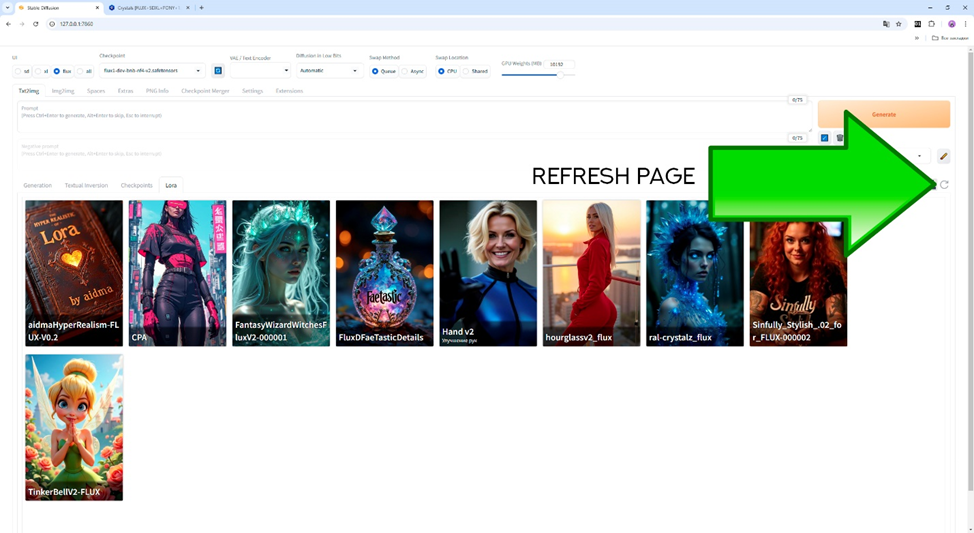This screenshot has width=974, height=533.
Task: Reload the browser page
Action: point(35,24)
